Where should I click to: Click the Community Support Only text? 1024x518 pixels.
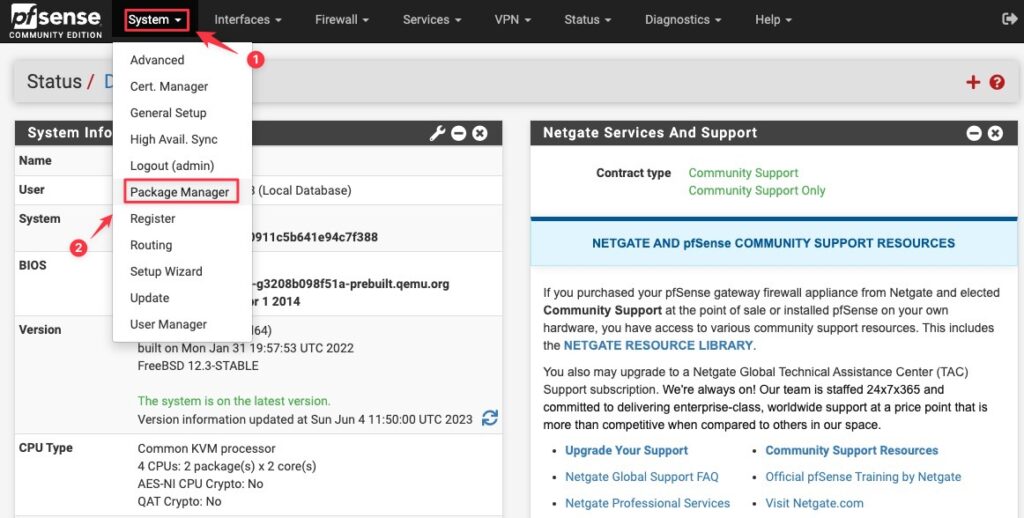[x=757, y=191]
